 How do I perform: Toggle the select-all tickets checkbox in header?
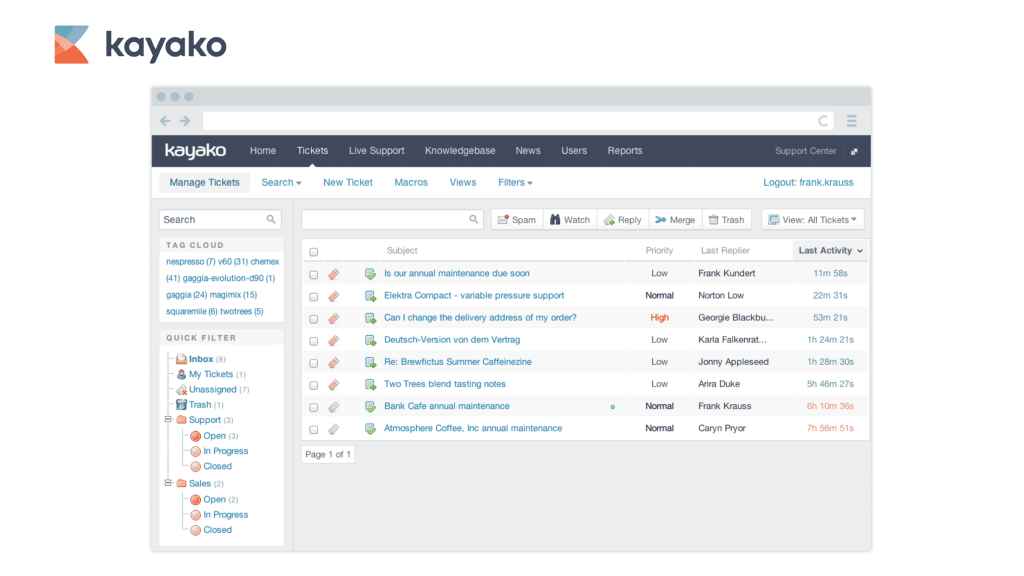pos(314,252)
